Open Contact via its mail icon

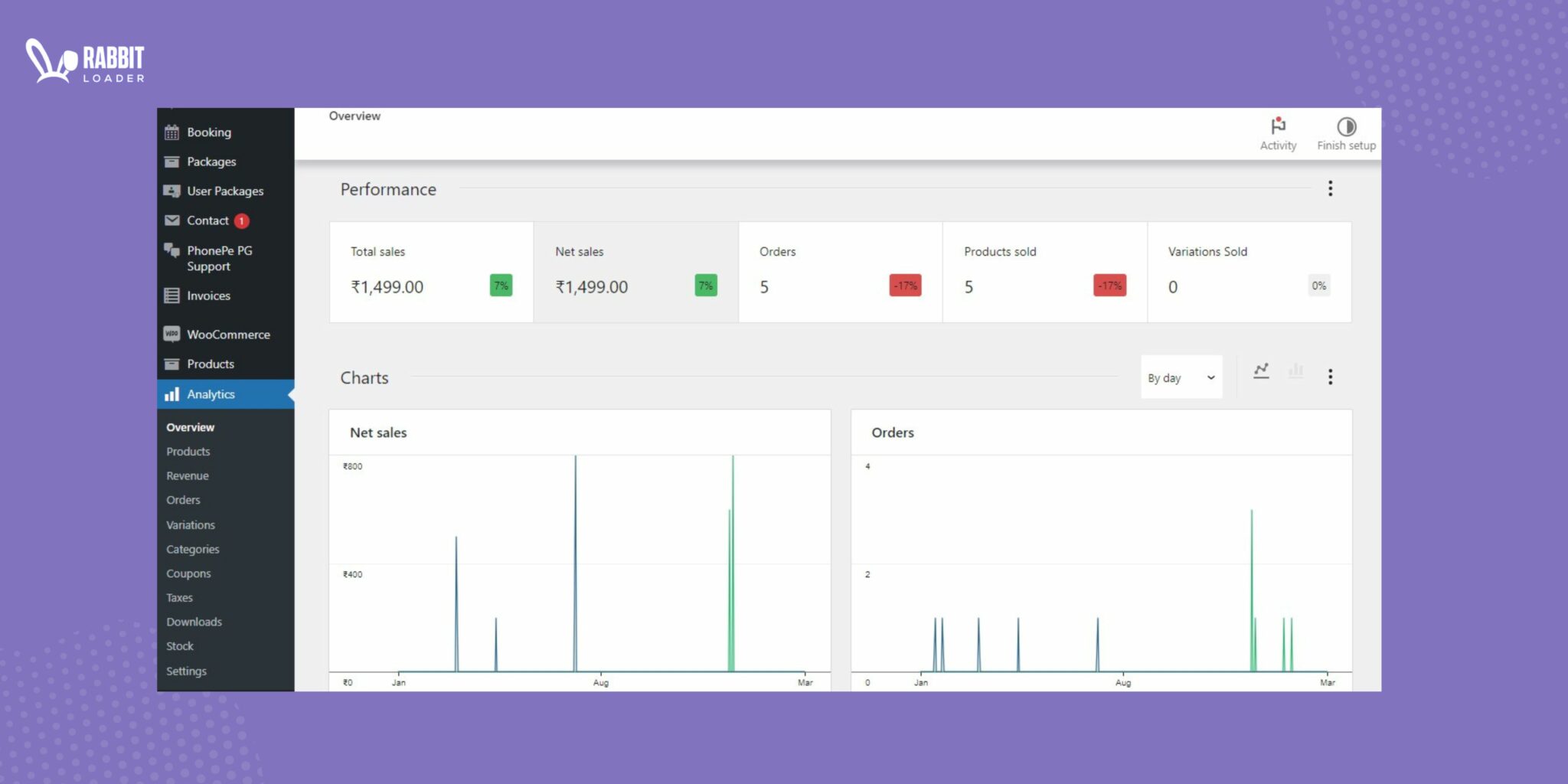coord(171,220)
